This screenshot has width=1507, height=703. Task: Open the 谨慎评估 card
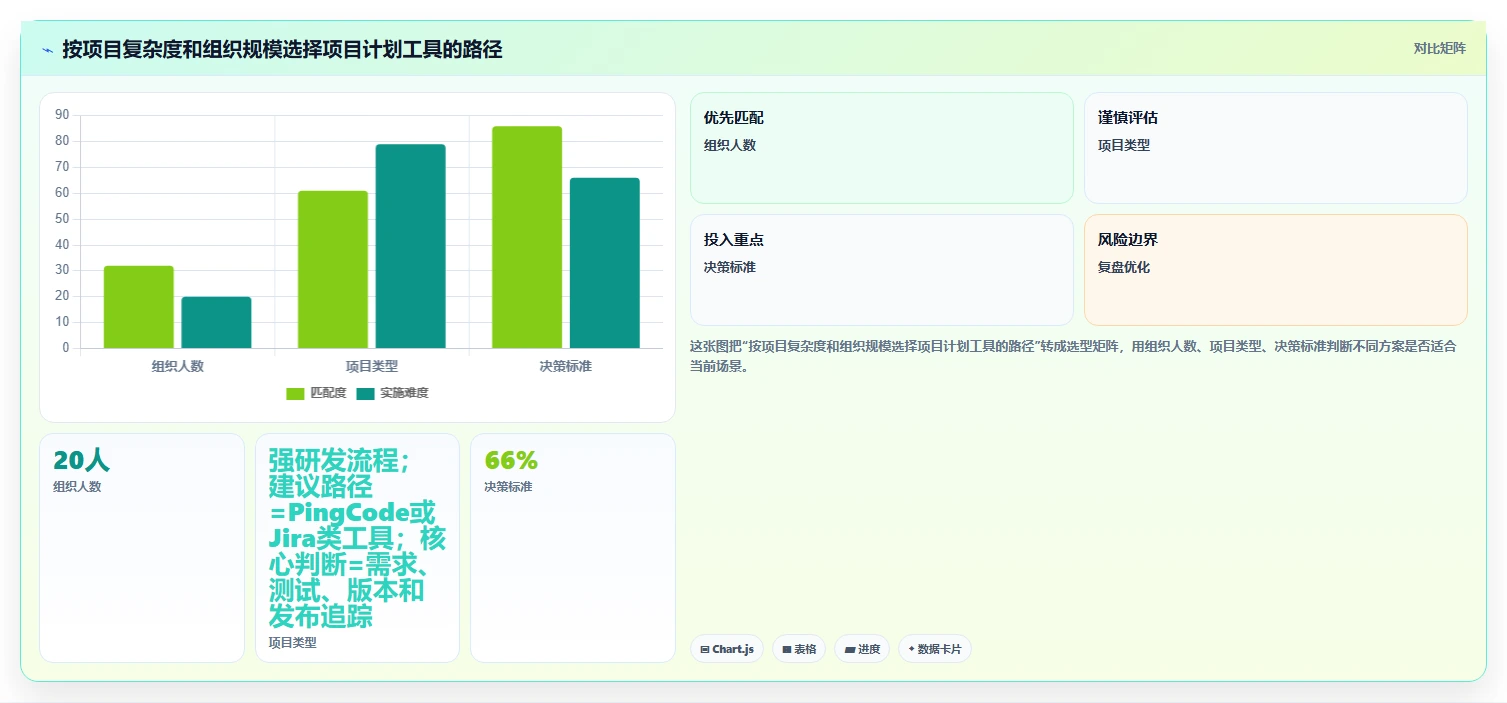(1275, 148)
